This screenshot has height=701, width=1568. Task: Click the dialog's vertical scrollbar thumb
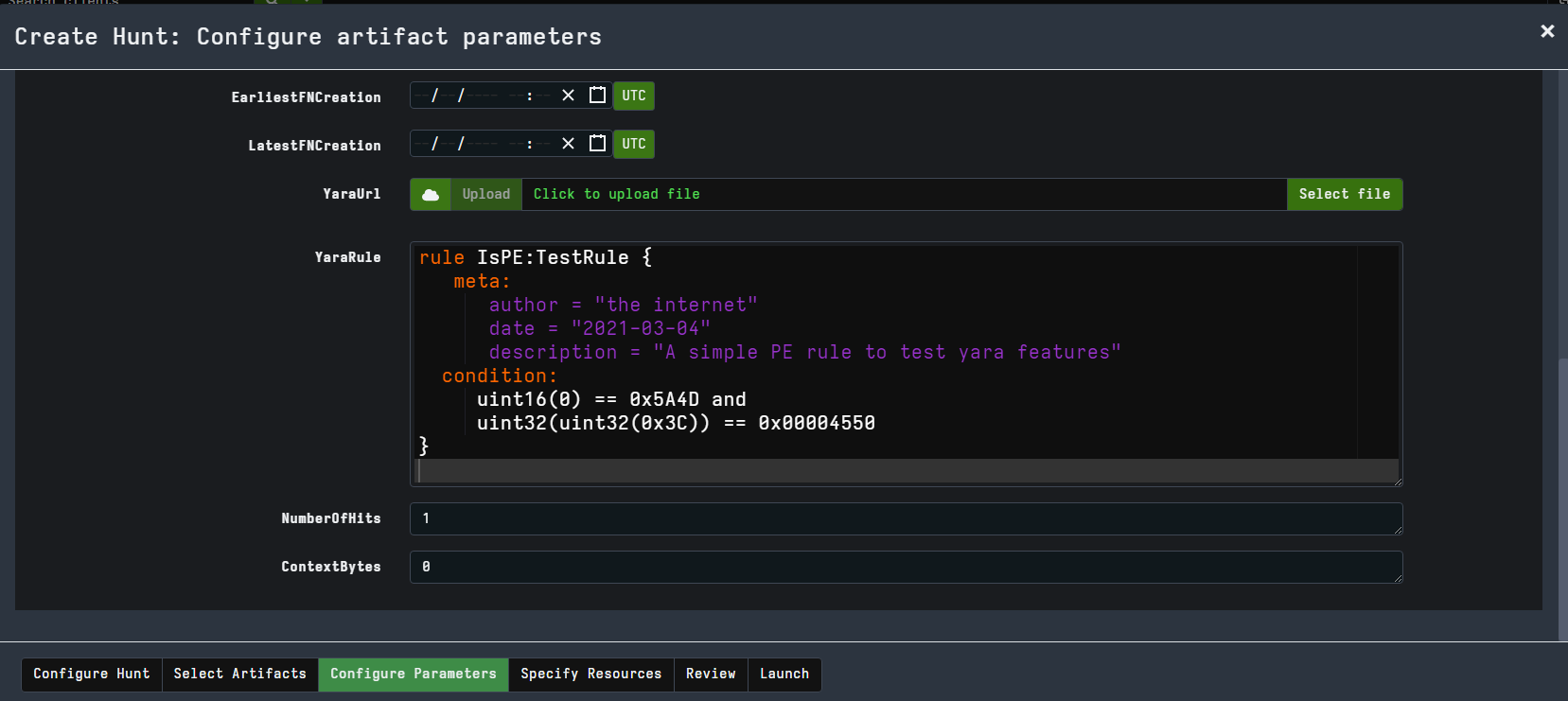tap(1563, 499)
